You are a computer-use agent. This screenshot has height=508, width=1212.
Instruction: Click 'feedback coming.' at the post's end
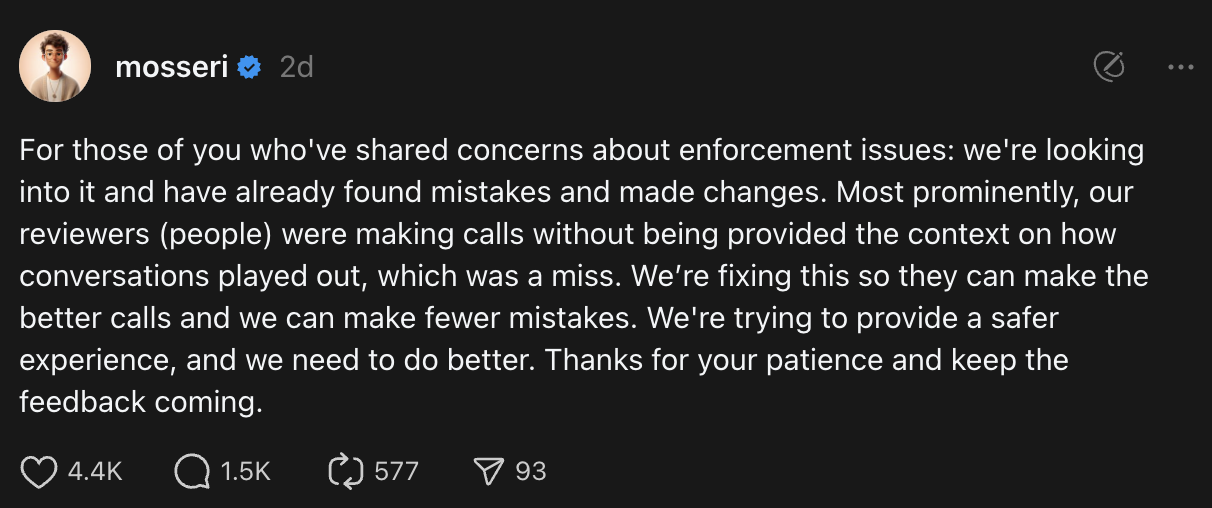tap(141, 402)
